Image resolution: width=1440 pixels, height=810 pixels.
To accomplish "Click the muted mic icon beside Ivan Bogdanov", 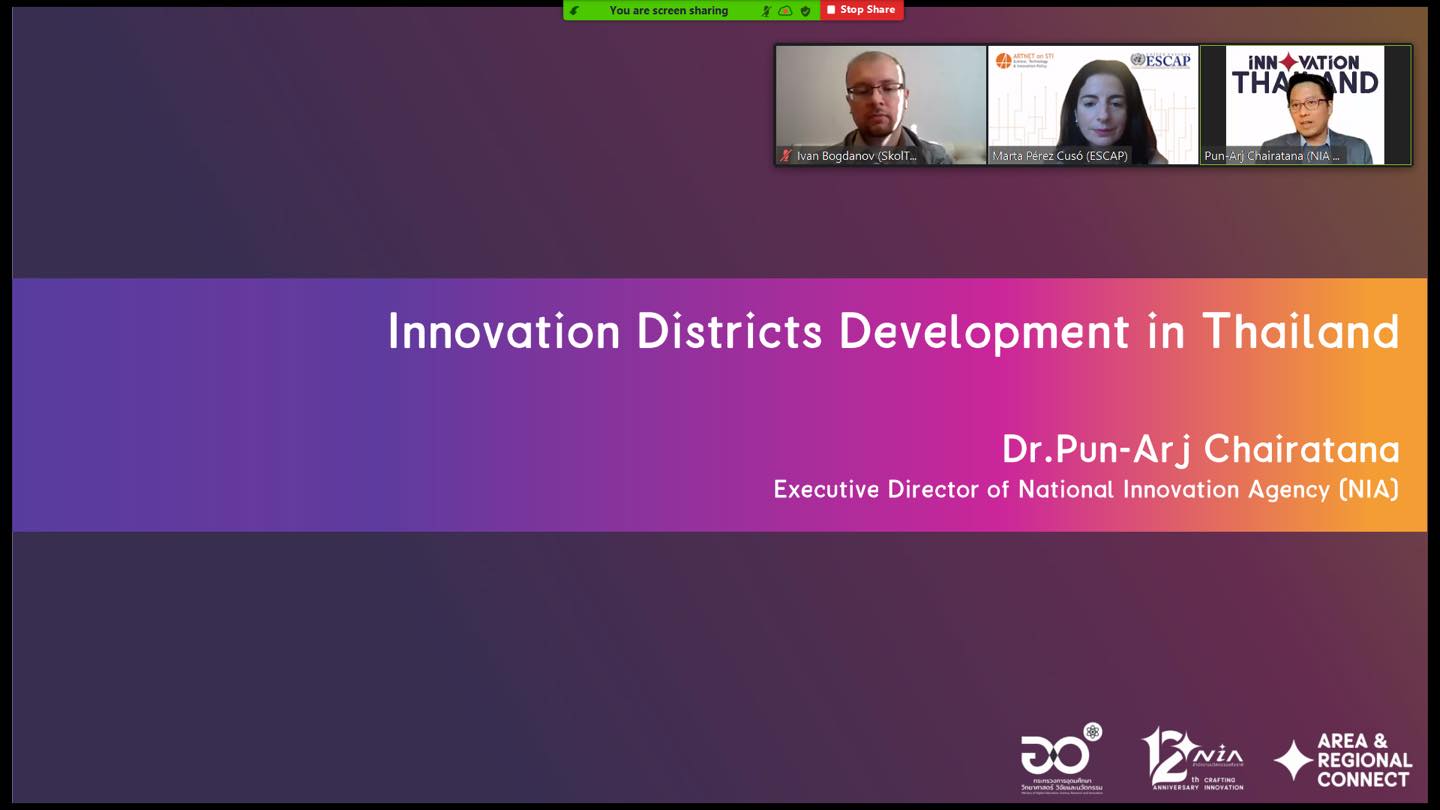I will tap(786, 156).
